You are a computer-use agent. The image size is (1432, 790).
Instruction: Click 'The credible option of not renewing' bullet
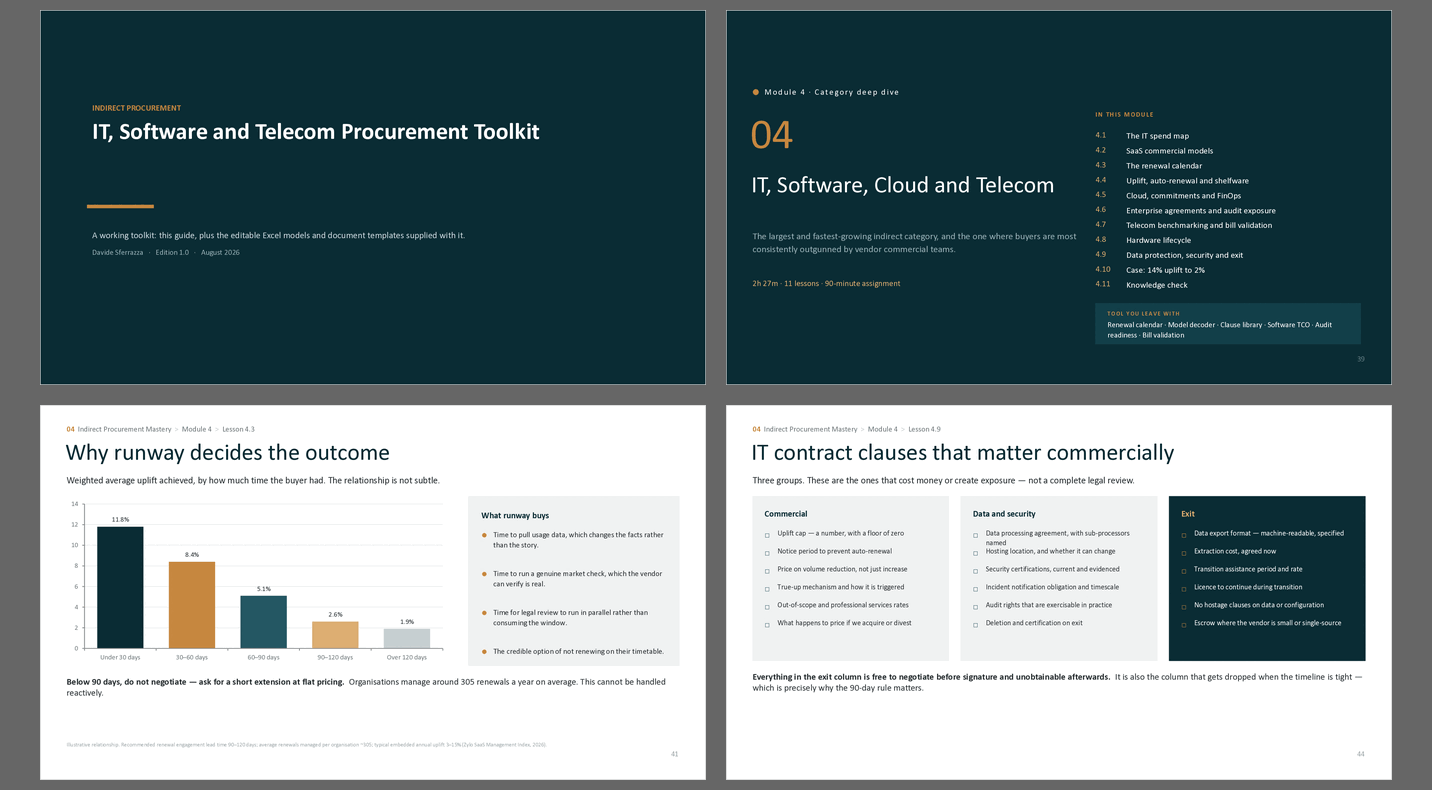(578, 651)
